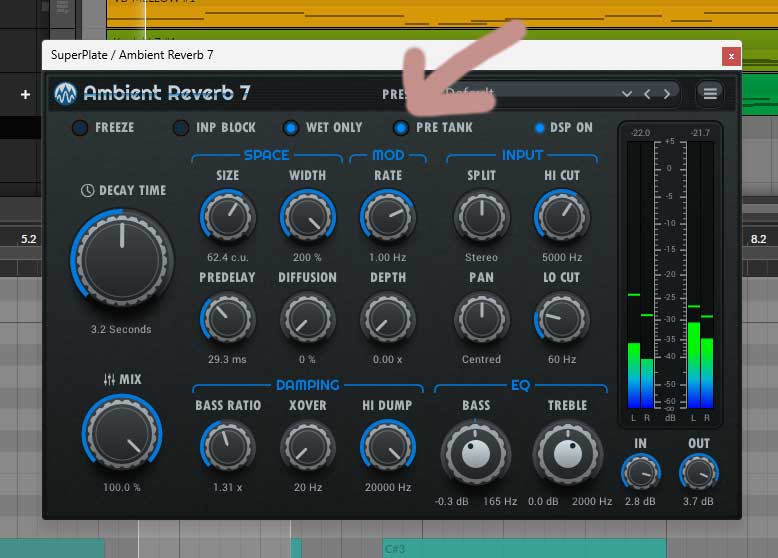Click the Ambient Reverb 7 logo icon

point(65,93)
